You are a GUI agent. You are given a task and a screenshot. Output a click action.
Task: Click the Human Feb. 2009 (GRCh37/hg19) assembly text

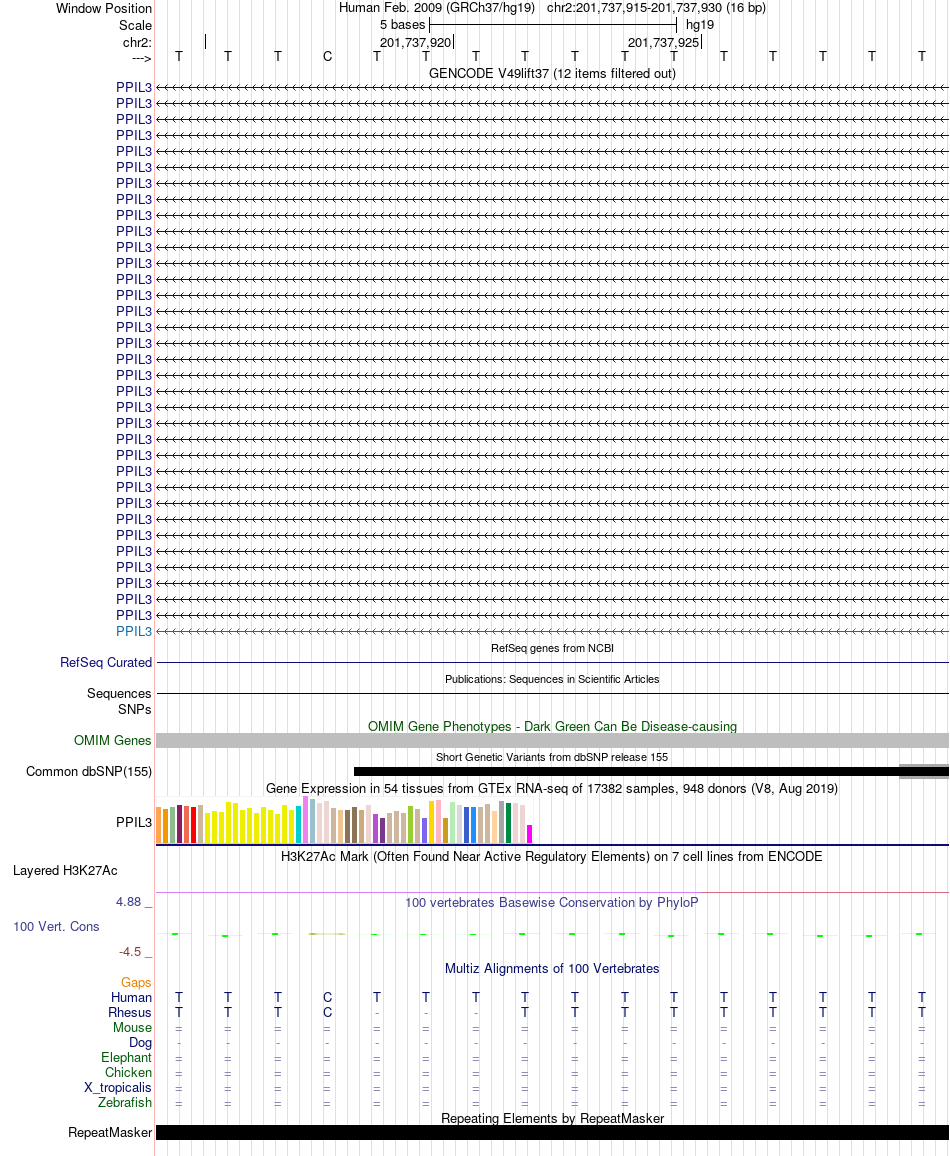click(436, 7)
